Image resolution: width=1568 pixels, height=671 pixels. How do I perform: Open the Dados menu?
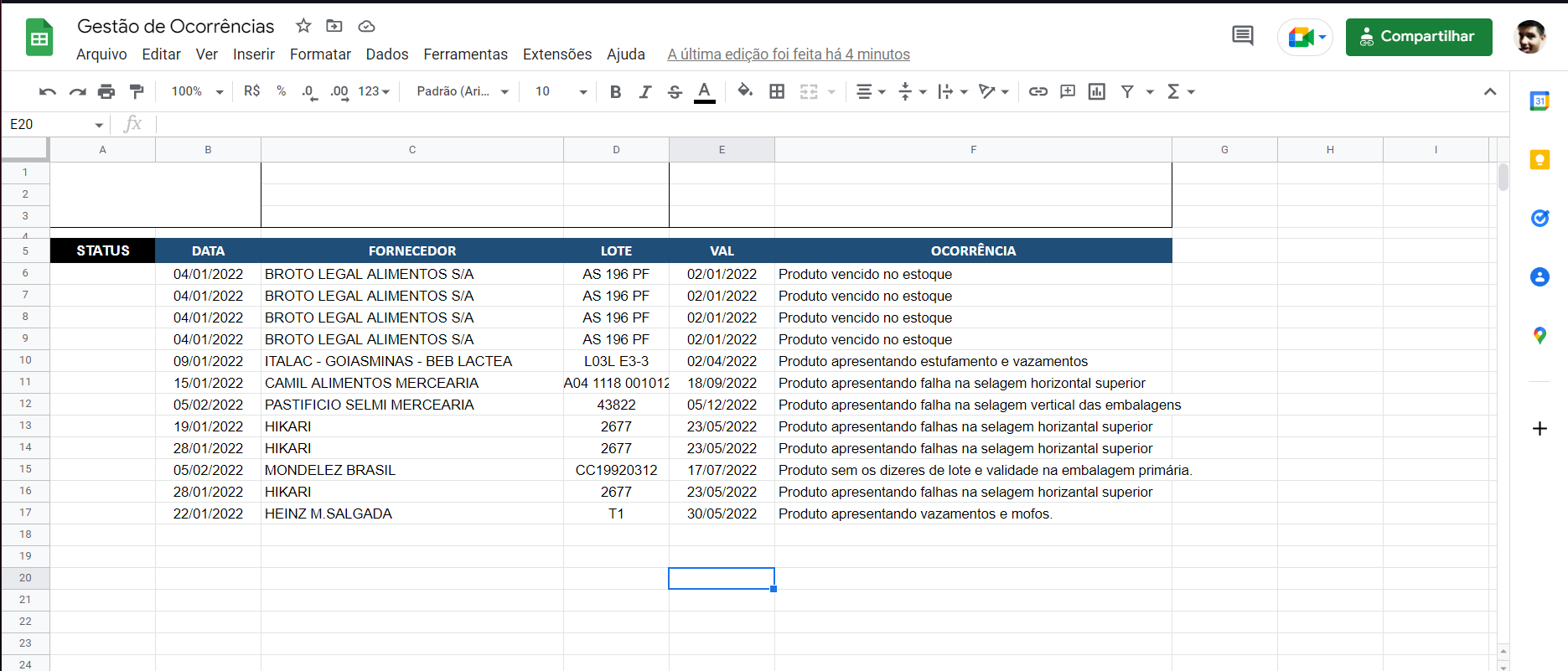coord(387,54)
